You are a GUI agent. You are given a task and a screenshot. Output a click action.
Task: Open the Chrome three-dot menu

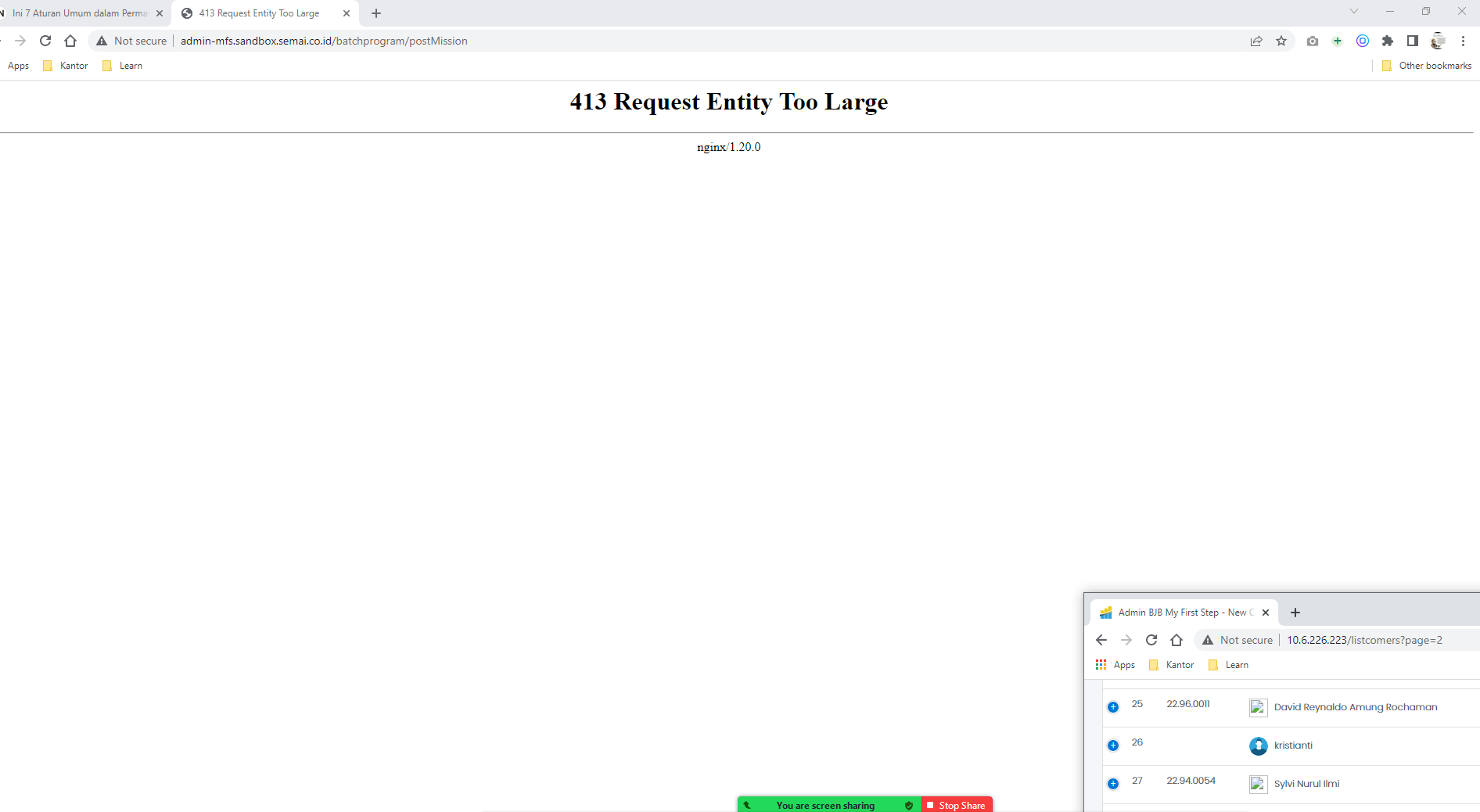[x=1463, y=41]
